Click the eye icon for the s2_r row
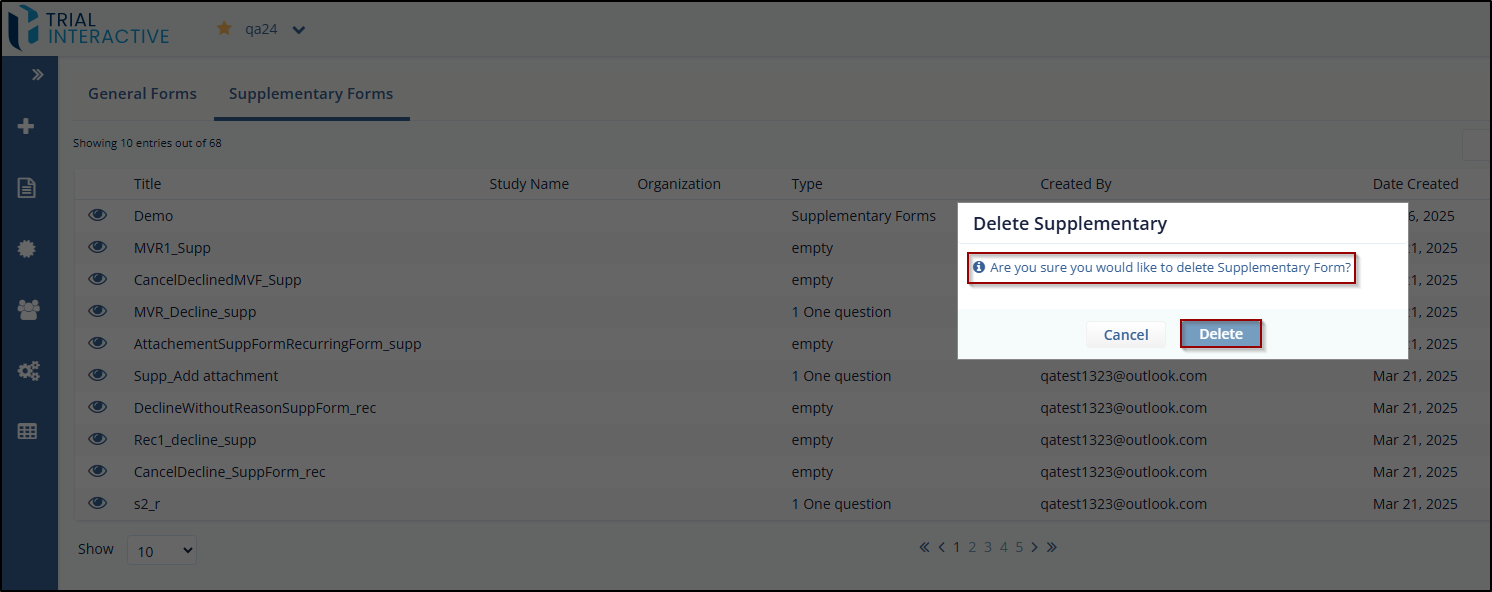Image resolution: width=1492 pixels, height=592 pixels. coord(97,503)
